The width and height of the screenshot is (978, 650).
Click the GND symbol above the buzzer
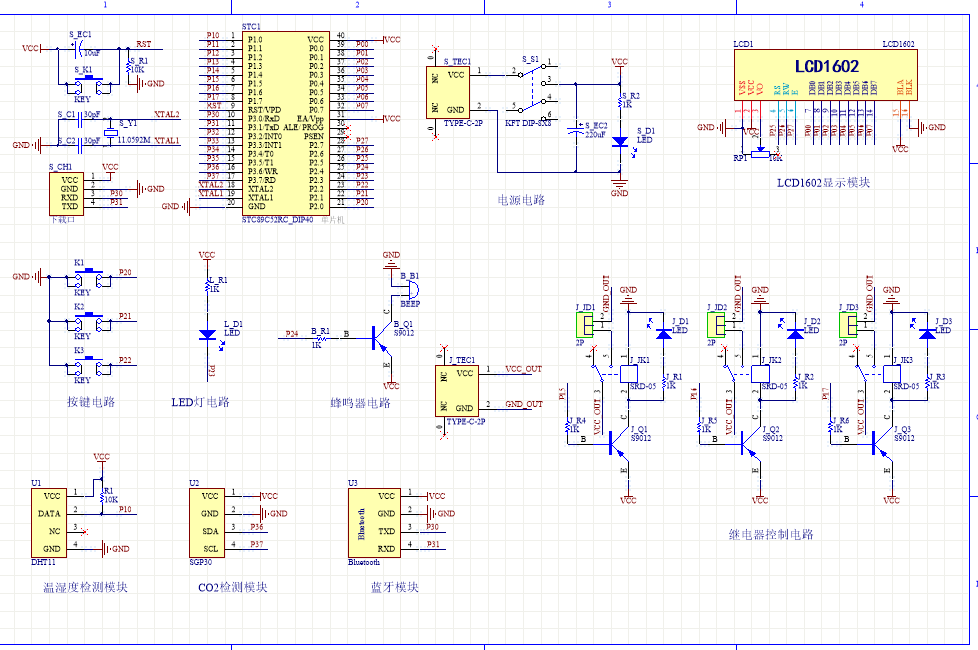(391, 261)
